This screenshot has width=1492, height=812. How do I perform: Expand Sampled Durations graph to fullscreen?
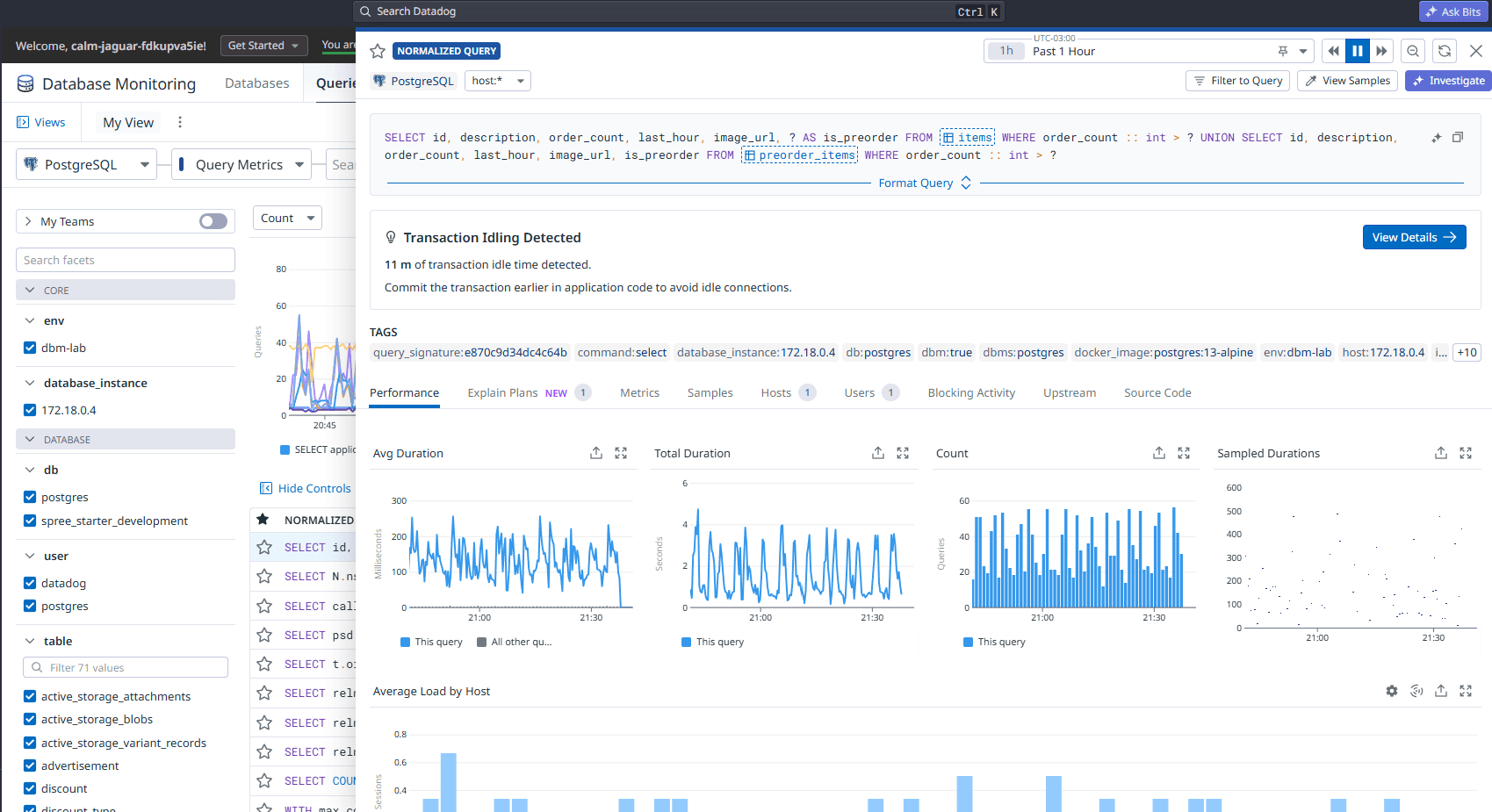pos(1466,453)
